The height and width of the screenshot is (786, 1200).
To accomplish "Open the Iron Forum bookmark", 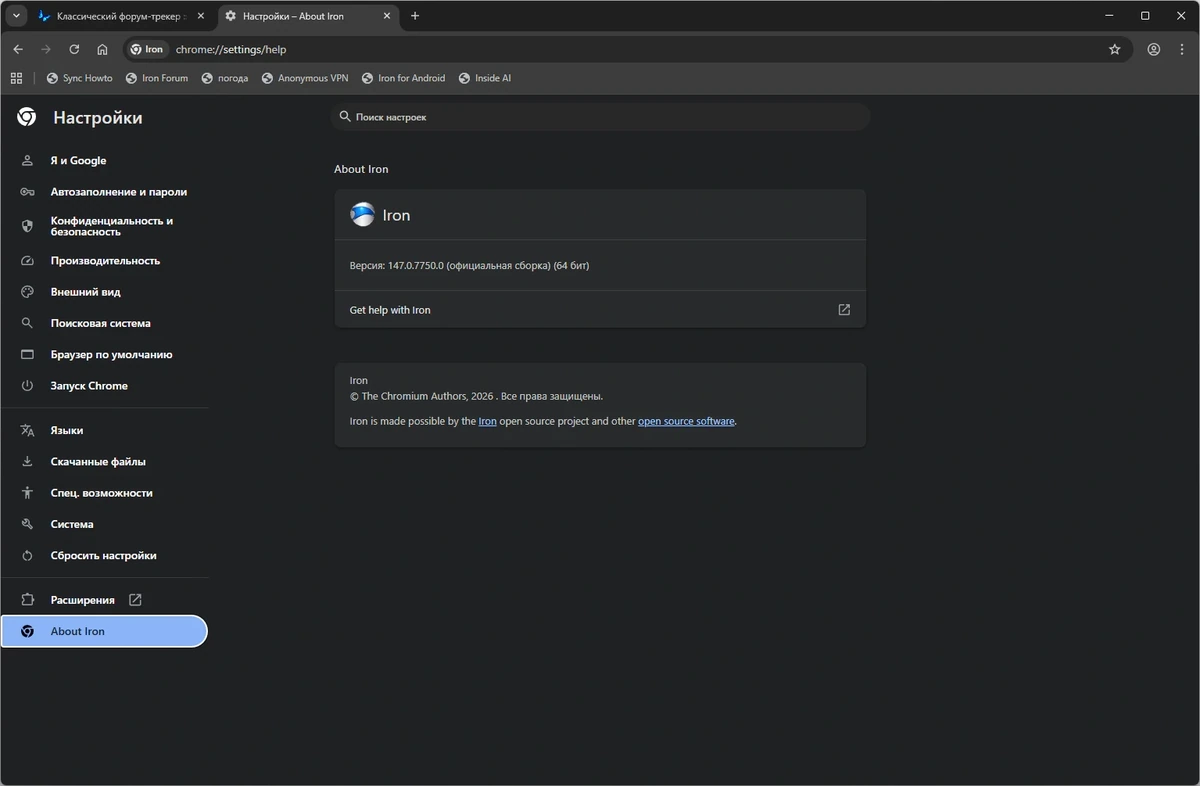I will [157, 78].
